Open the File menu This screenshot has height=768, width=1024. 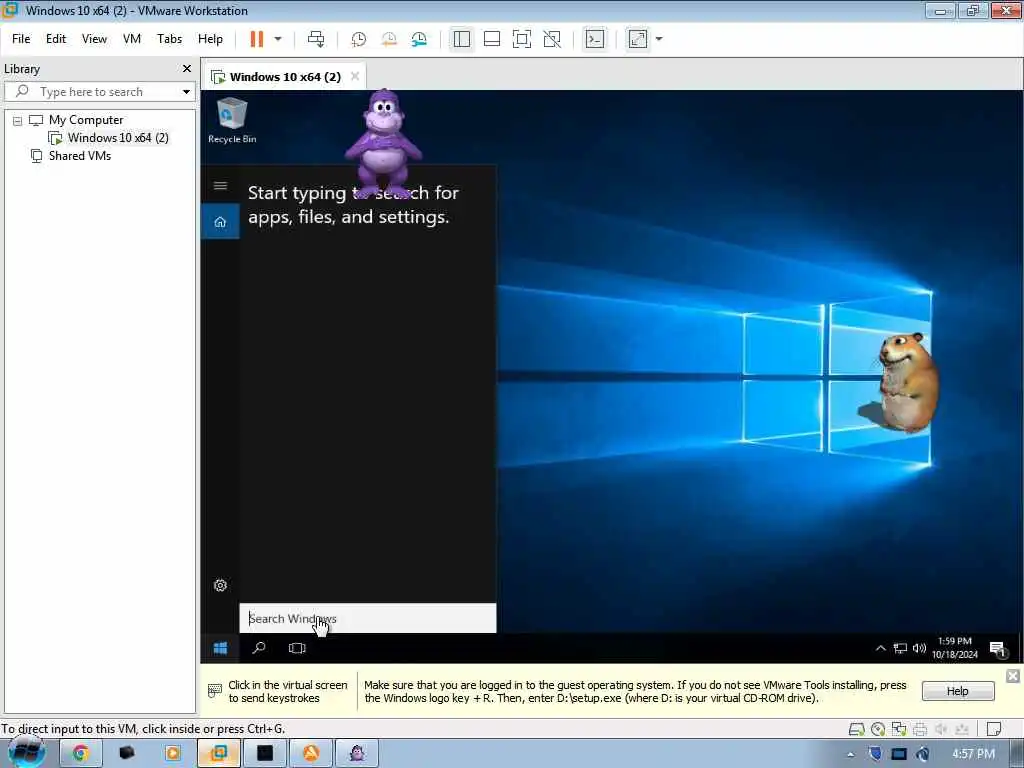click(21, 39)
